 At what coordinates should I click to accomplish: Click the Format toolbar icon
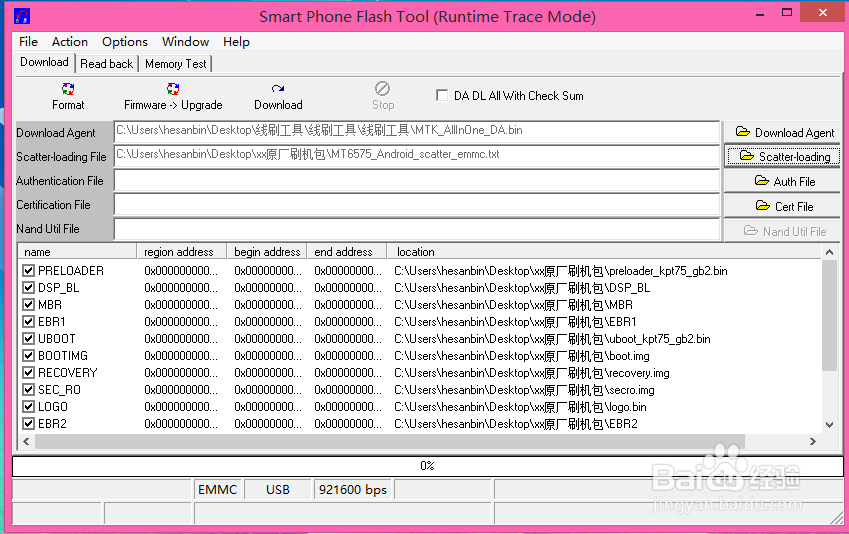click(68, 89)
